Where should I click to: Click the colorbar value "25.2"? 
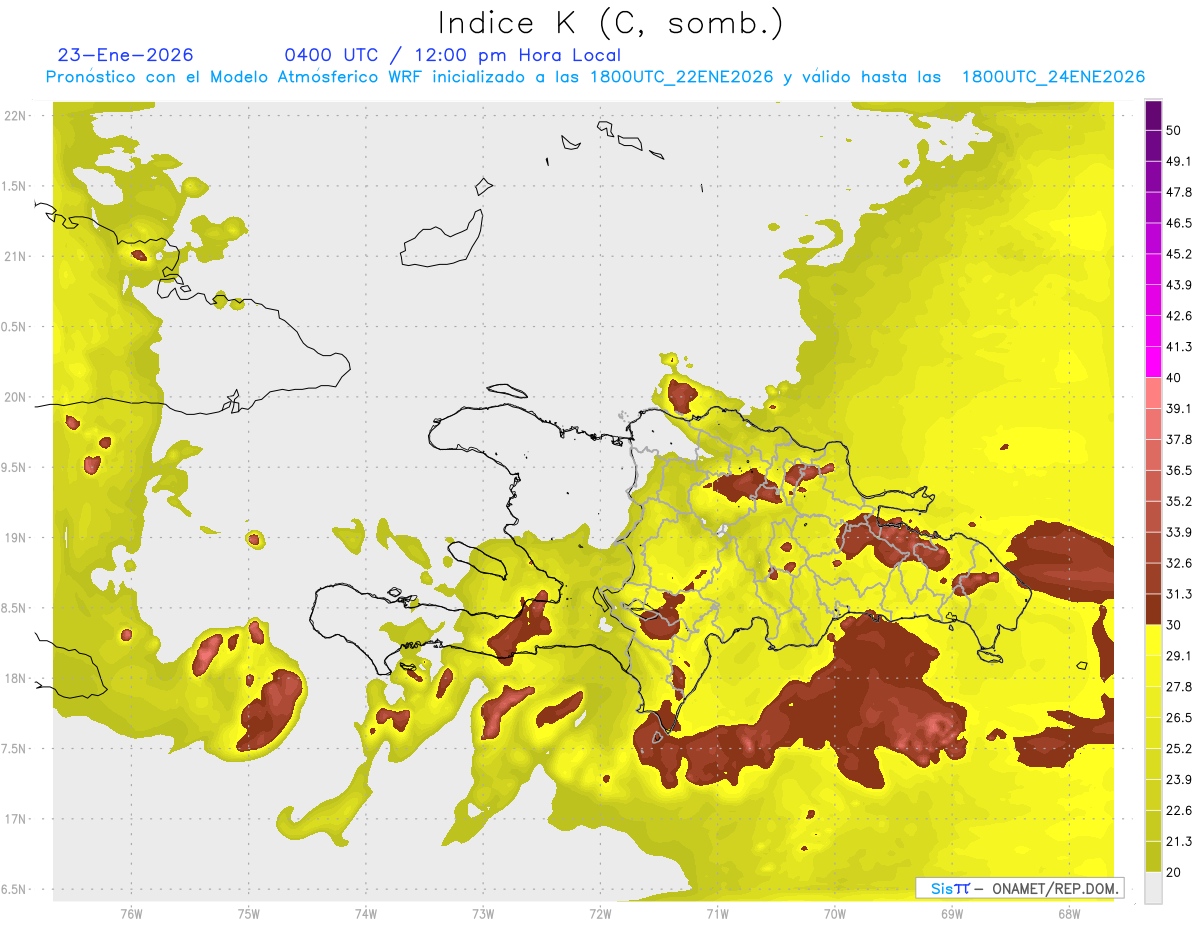pyautogui.click(x=1179, y=748)
